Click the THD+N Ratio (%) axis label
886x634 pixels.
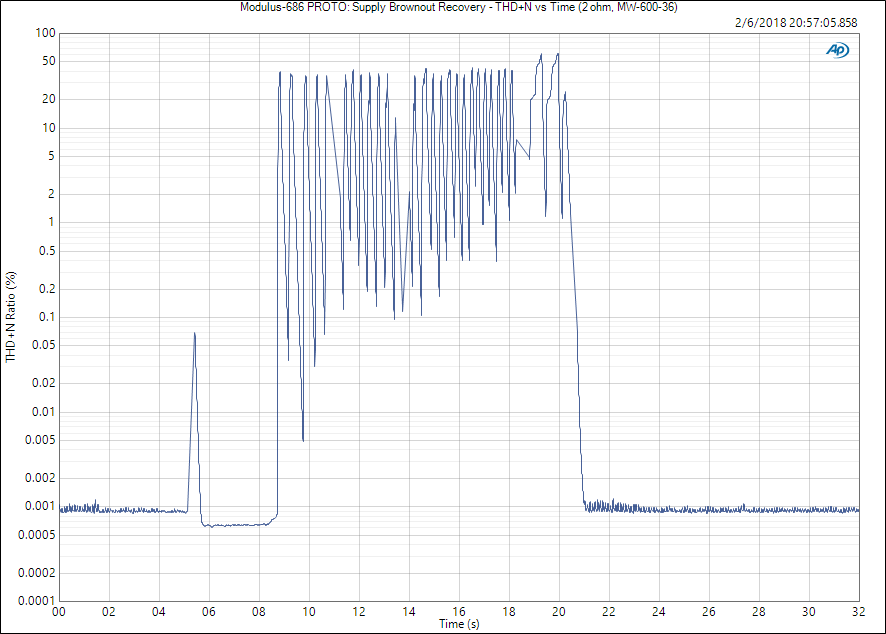[x=11, y=317]
